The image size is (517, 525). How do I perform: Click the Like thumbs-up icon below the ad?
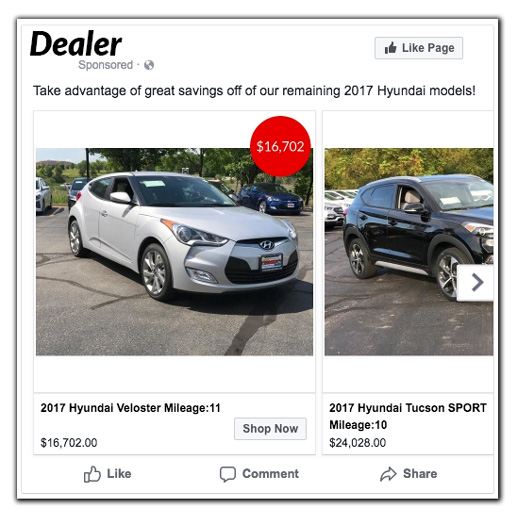click(92, 474)
